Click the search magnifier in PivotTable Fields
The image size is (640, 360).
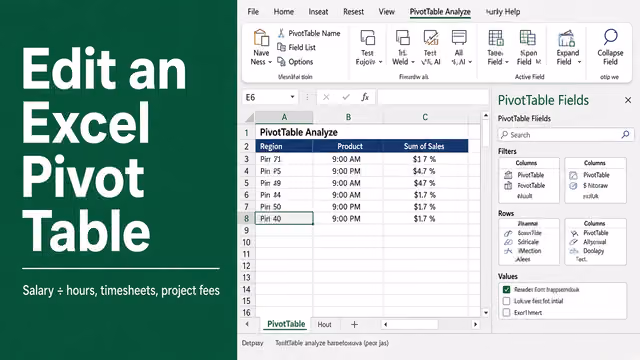coord(625,135)
